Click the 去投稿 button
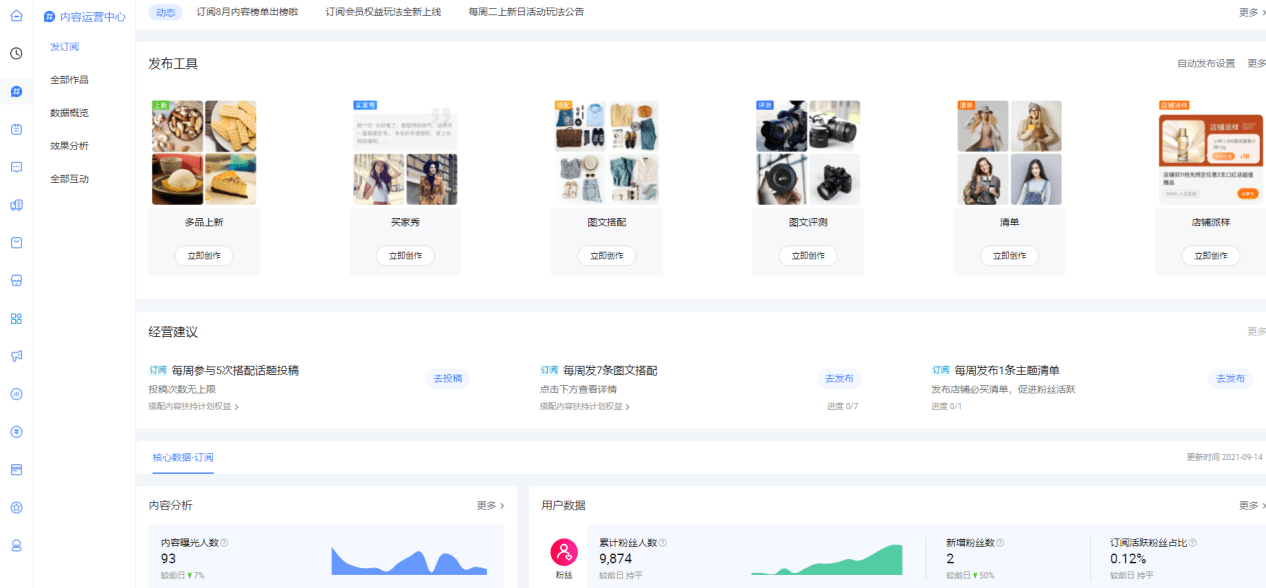This screenshot has width=1266, height=588. point(448,379)
